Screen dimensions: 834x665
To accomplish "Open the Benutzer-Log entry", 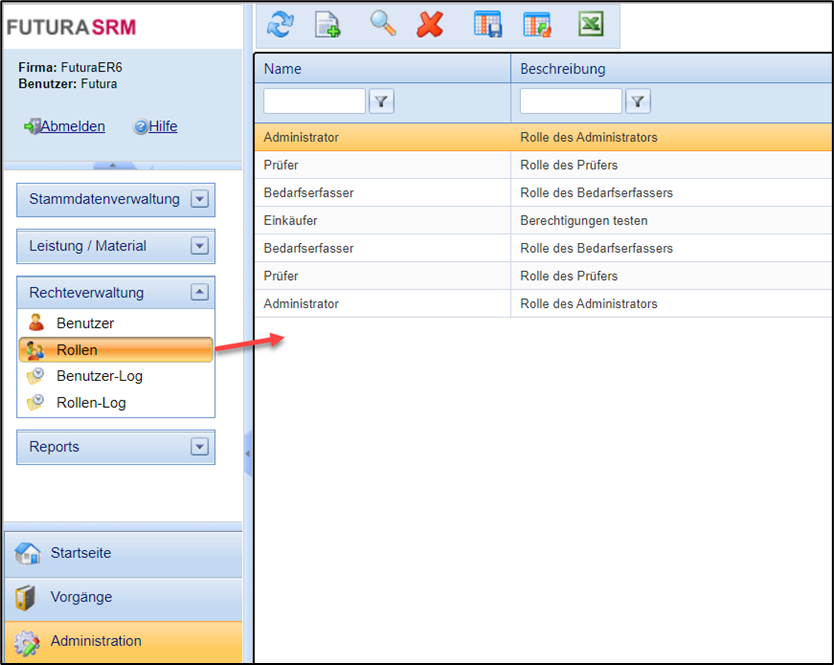I will [99, 376].
